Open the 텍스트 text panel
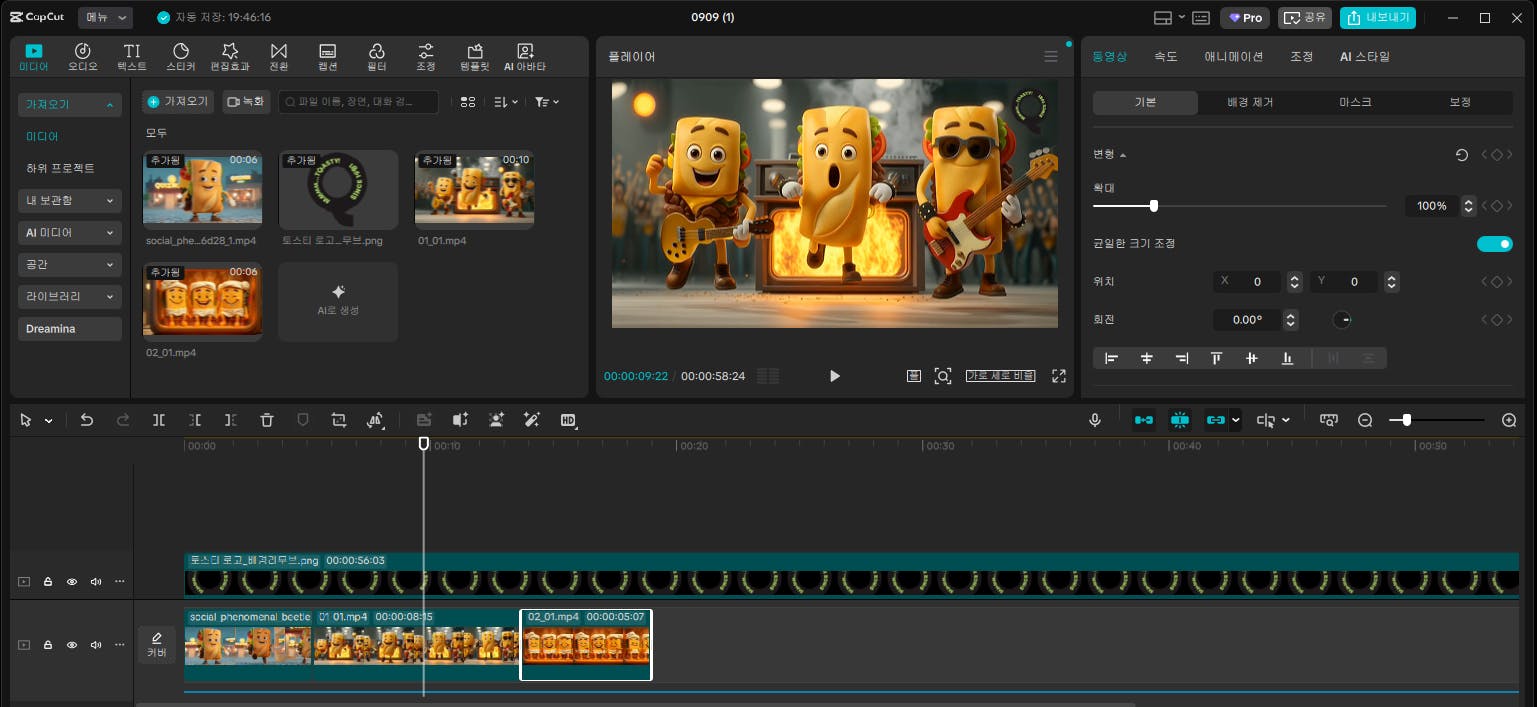Viewport: 1537px width, 707px height. [x=132, y=57]
